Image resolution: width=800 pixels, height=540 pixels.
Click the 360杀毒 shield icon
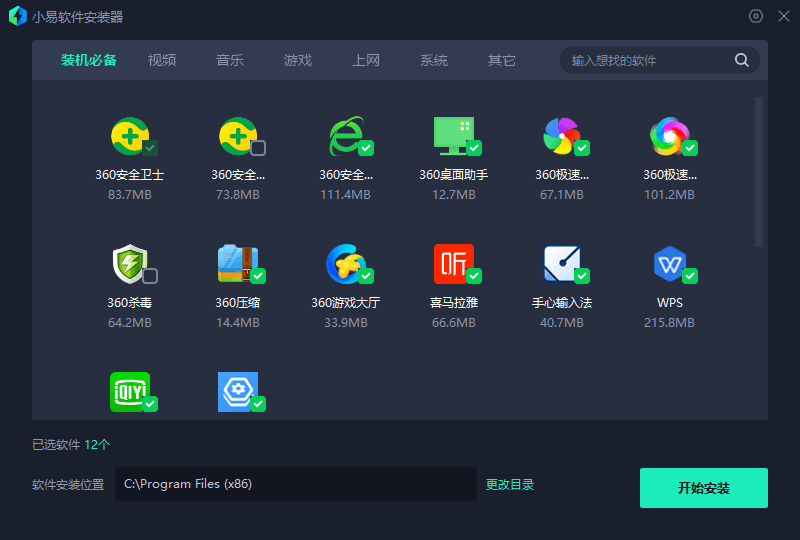coord(129,263)
